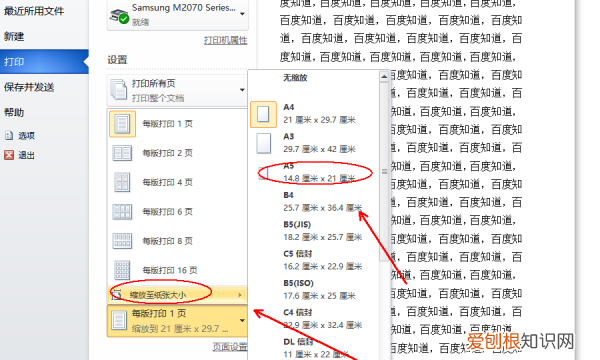
Task: Select the 打印 tab in sidebar
Action: tap(44, 61)
